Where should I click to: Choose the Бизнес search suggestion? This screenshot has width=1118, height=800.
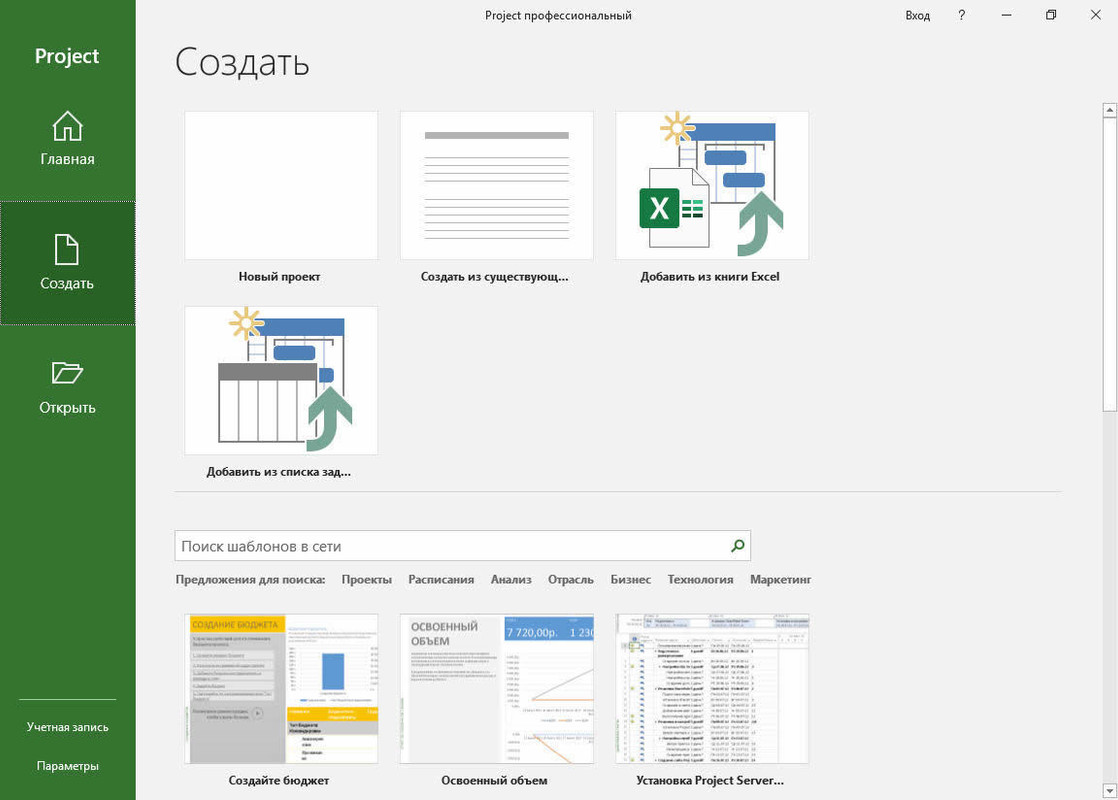[x=630, y=580]
